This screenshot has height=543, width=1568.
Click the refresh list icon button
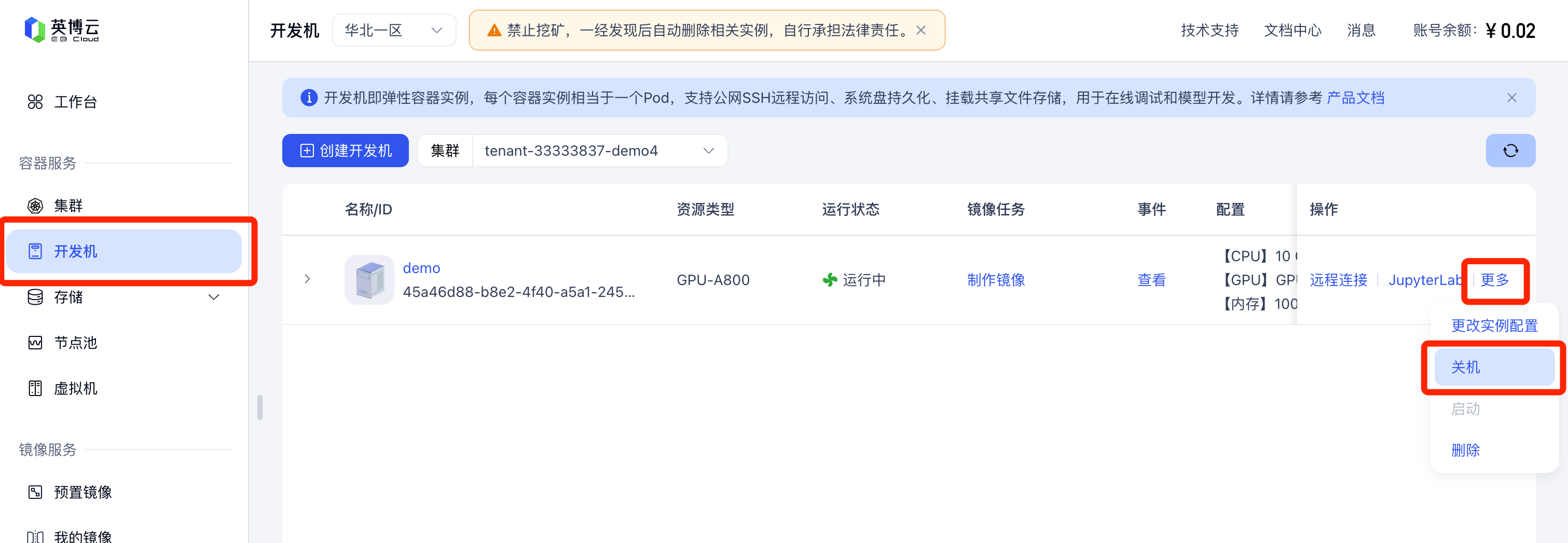(1509, 151)
